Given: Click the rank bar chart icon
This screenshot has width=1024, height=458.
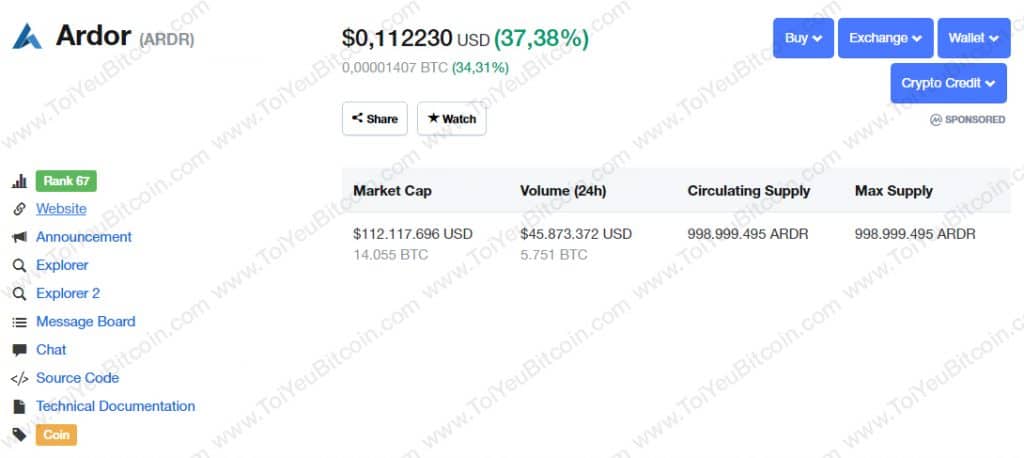Looking at the screenshot, I should click(x=19, y=181).
